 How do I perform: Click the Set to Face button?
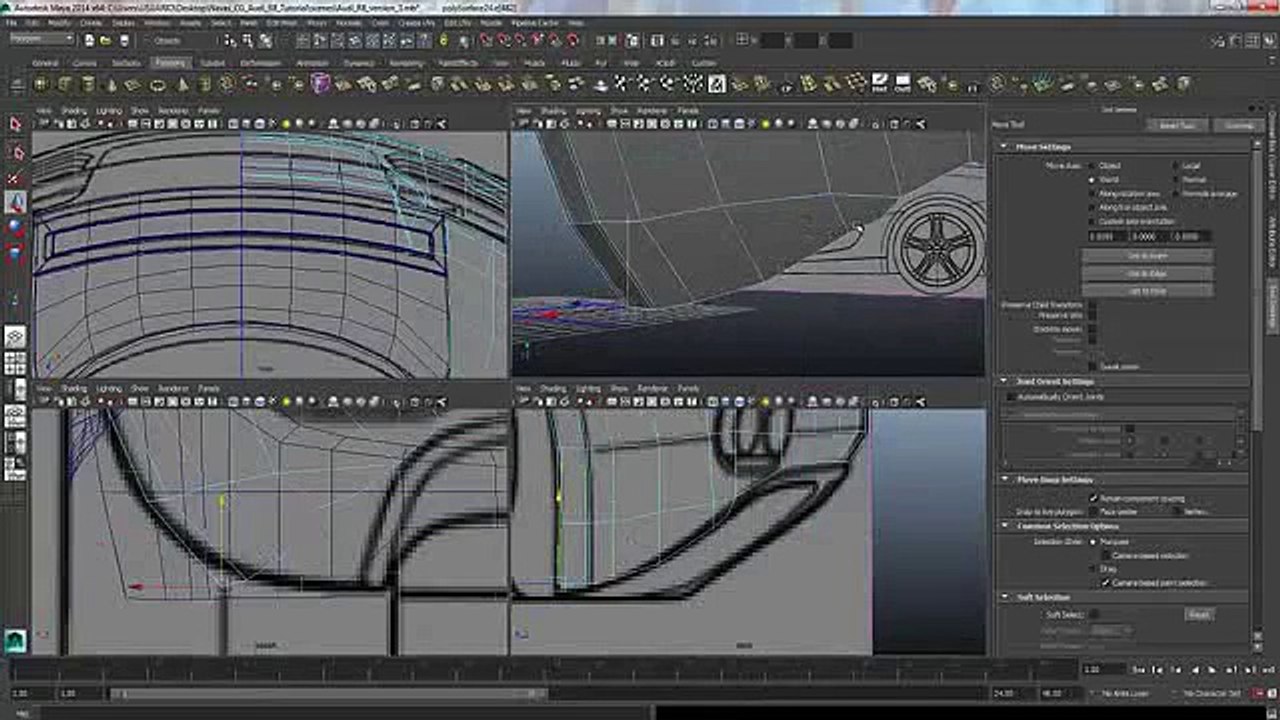pyautogui.click(x=1147, y=290)
